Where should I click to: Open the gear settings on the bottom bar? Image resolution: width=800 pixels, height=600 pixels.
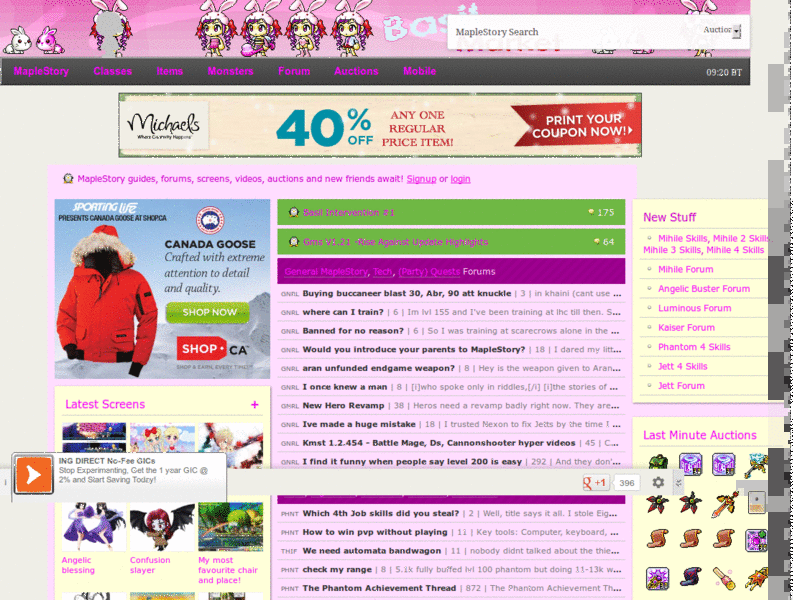658,482
